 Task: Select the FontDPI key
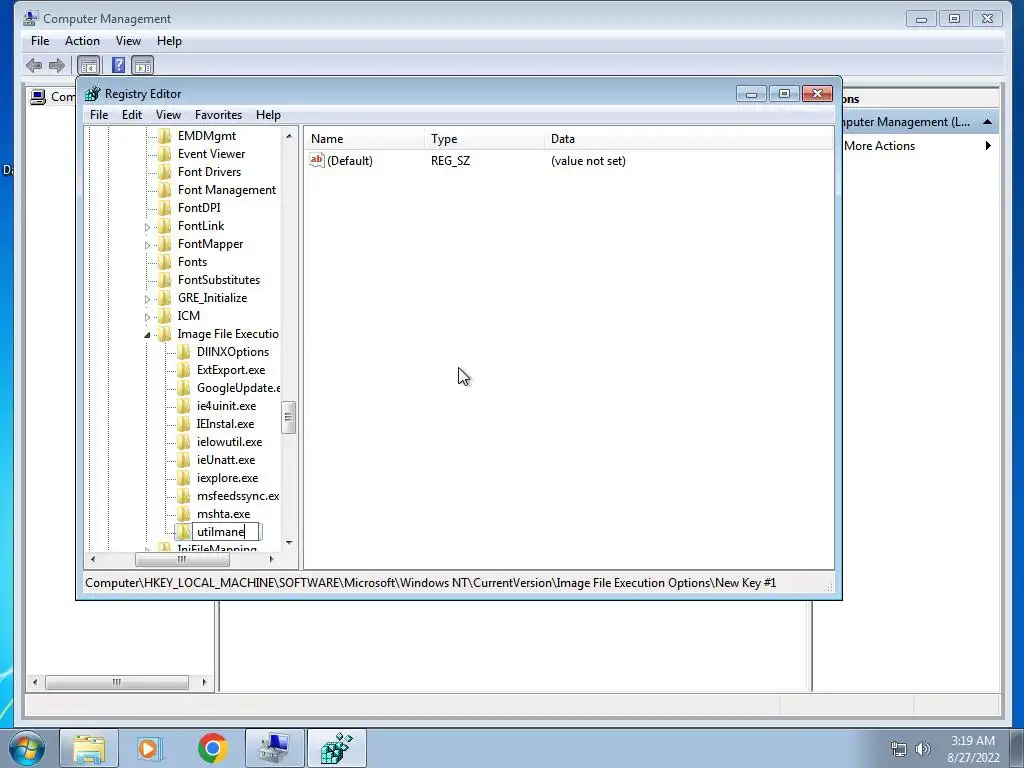coord(199,208)
